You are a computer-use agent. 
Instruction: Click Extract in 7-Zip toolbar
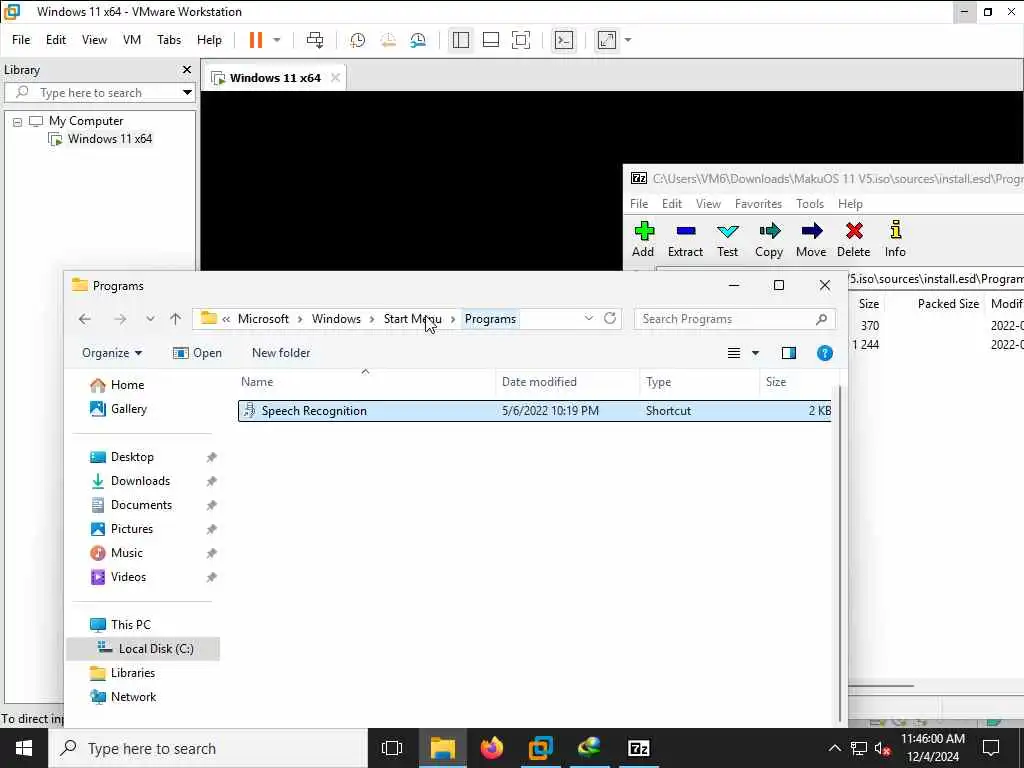(x=685, y=239)
